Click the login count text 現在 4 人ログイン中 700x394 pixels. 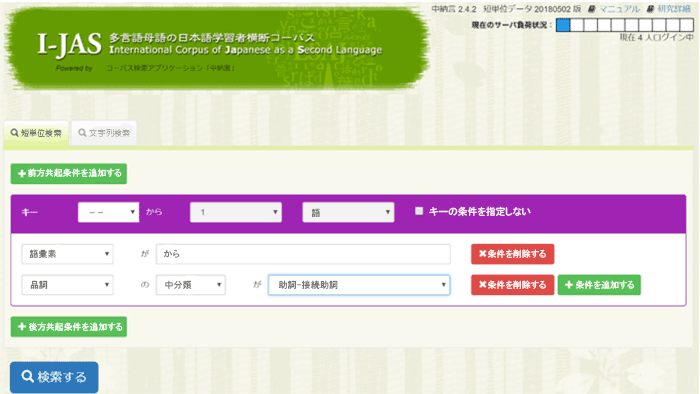click(x=656, y=38)
